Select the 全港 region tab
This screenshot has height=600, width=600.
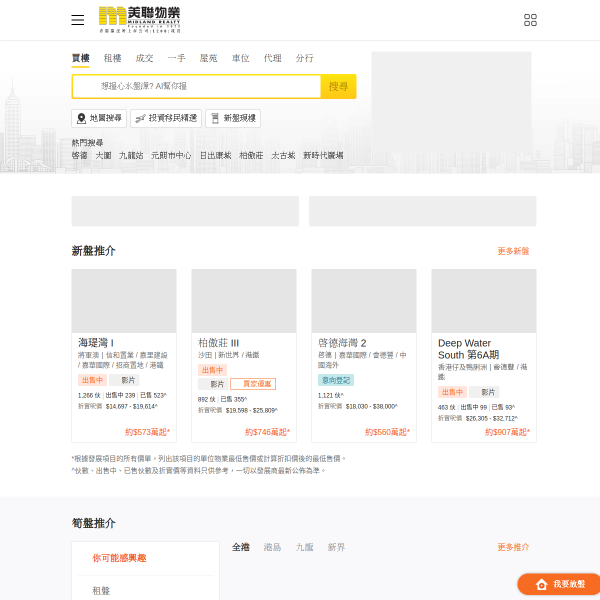coord(241,548)
